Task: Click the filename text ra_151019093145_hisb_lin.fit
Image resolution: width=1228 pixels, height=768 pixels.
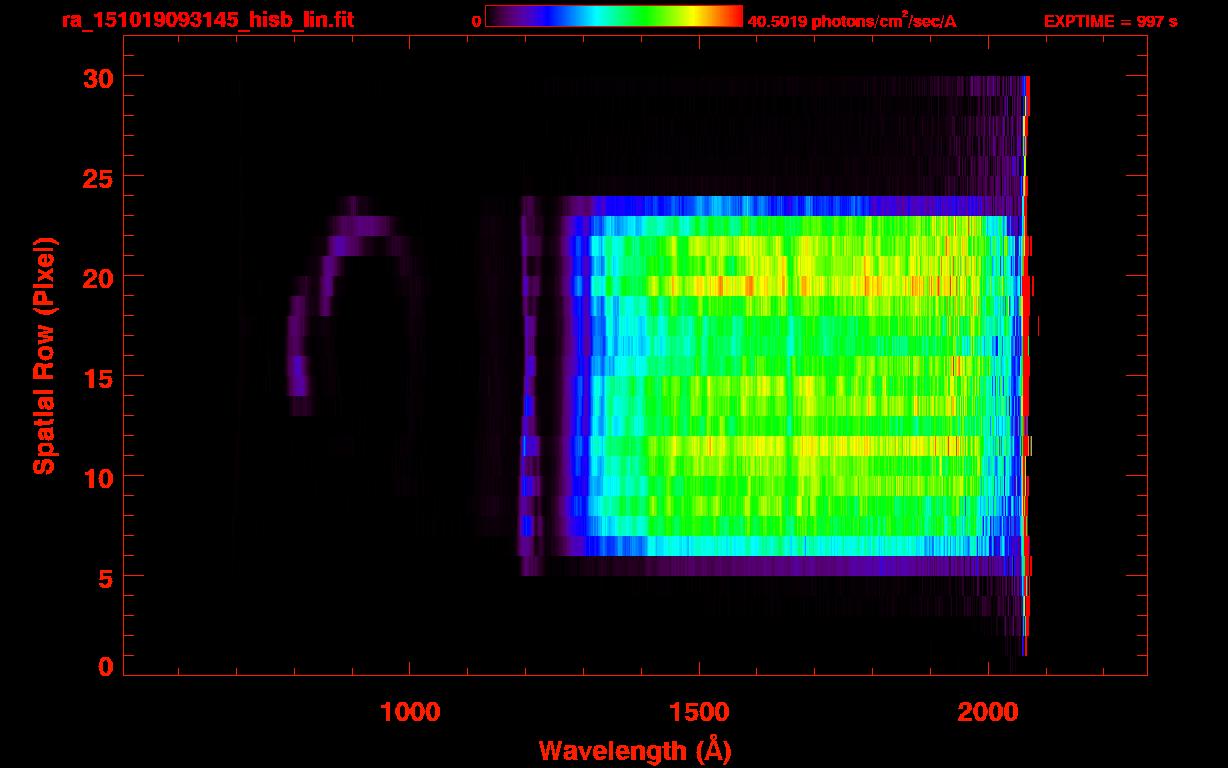Action: tap(206, 20)
